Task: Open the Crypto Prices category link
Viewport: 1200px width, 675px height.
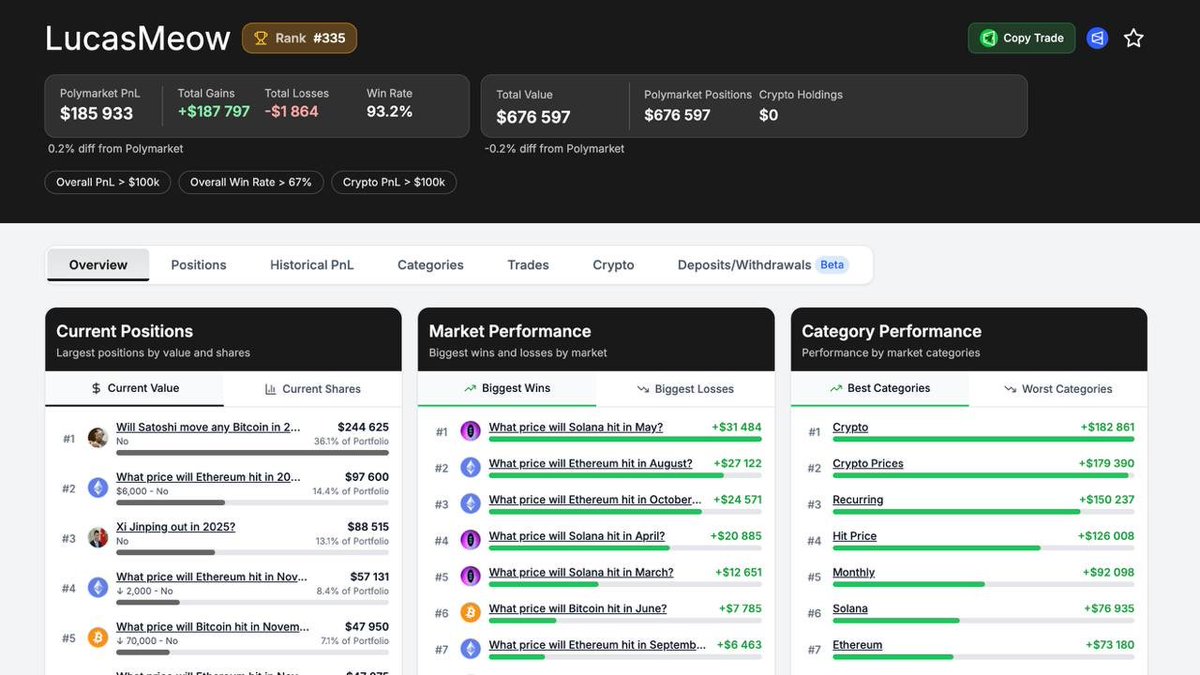Action: coord(868,464)
